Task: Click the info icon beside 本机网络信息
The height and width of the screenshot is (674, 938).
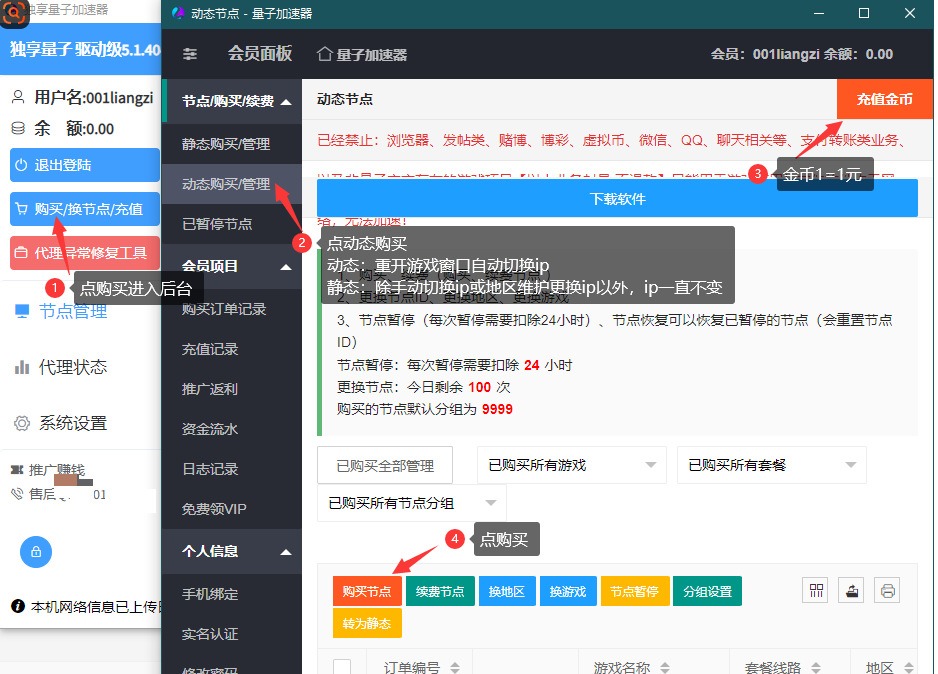Action: pyautogui.click(x=18, y=606)
